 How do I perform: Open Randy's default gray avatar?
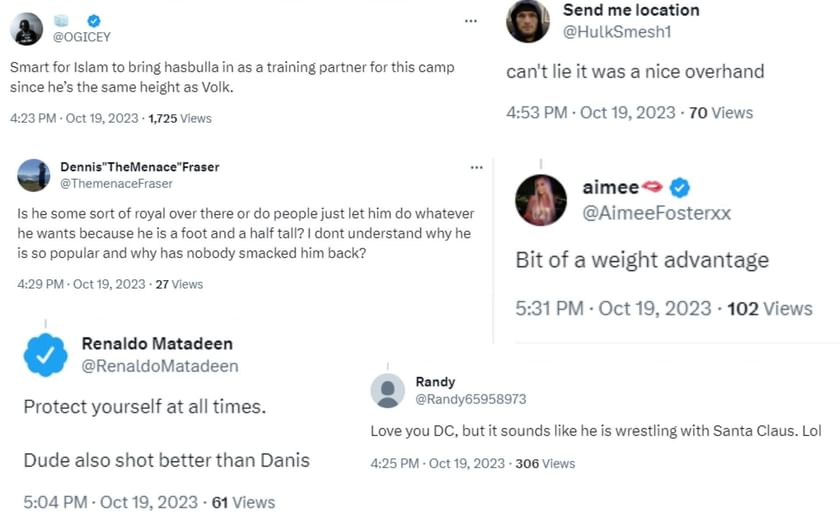tap(388, 390)
